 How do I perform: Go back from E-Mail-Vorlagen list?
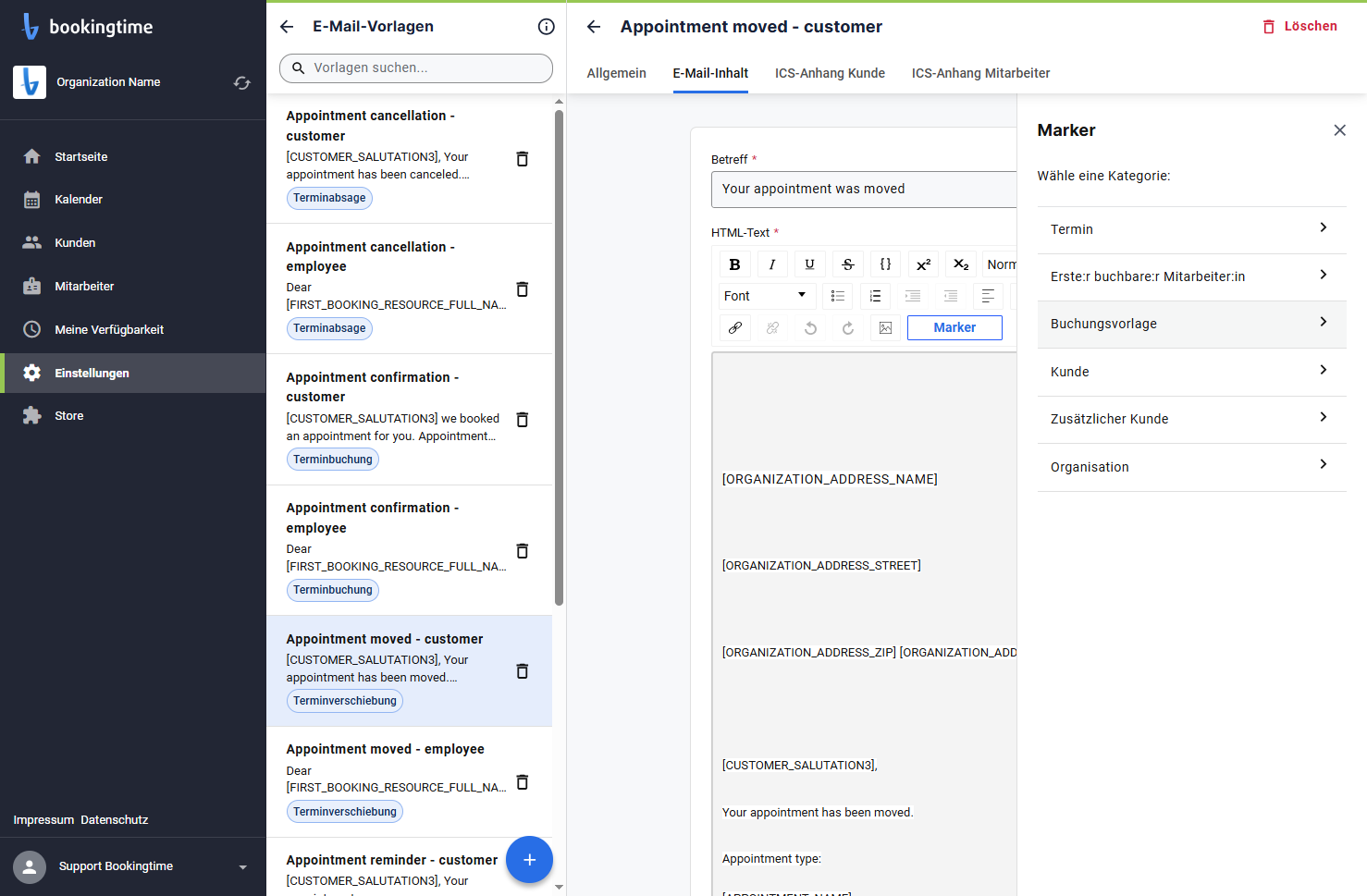coord(287,27)
